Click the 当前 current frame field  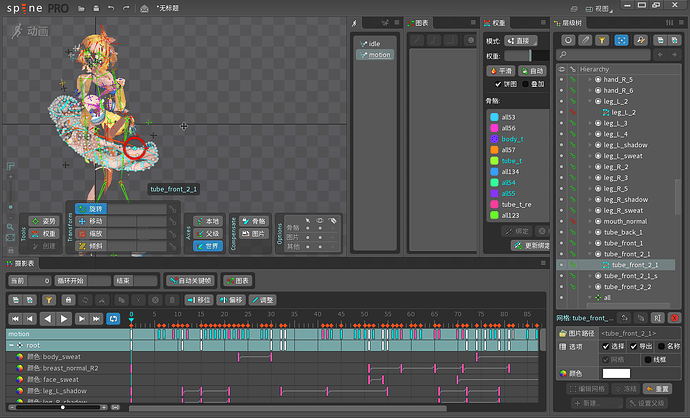(x=30, y=281)
